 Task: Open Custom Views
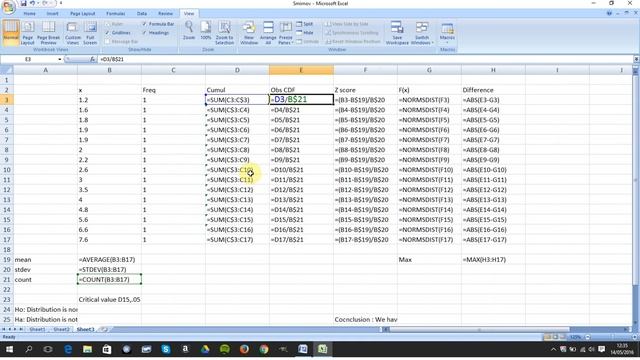73,33
